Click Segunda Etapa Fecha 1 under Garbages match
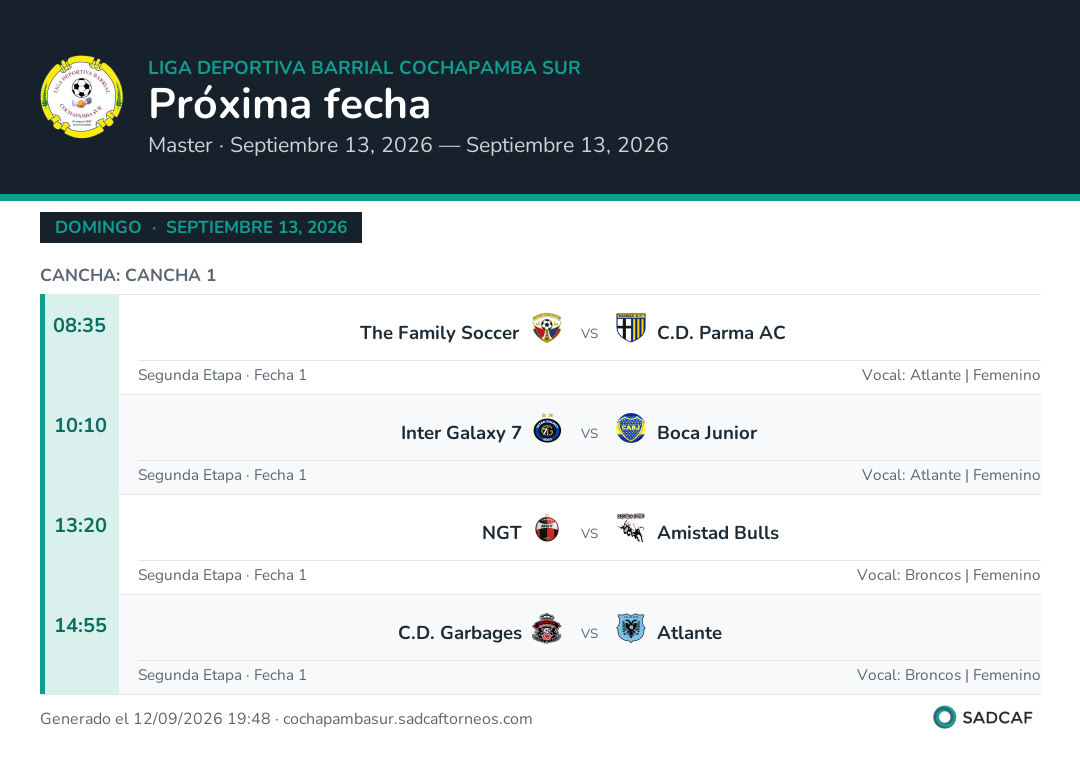 222,675
